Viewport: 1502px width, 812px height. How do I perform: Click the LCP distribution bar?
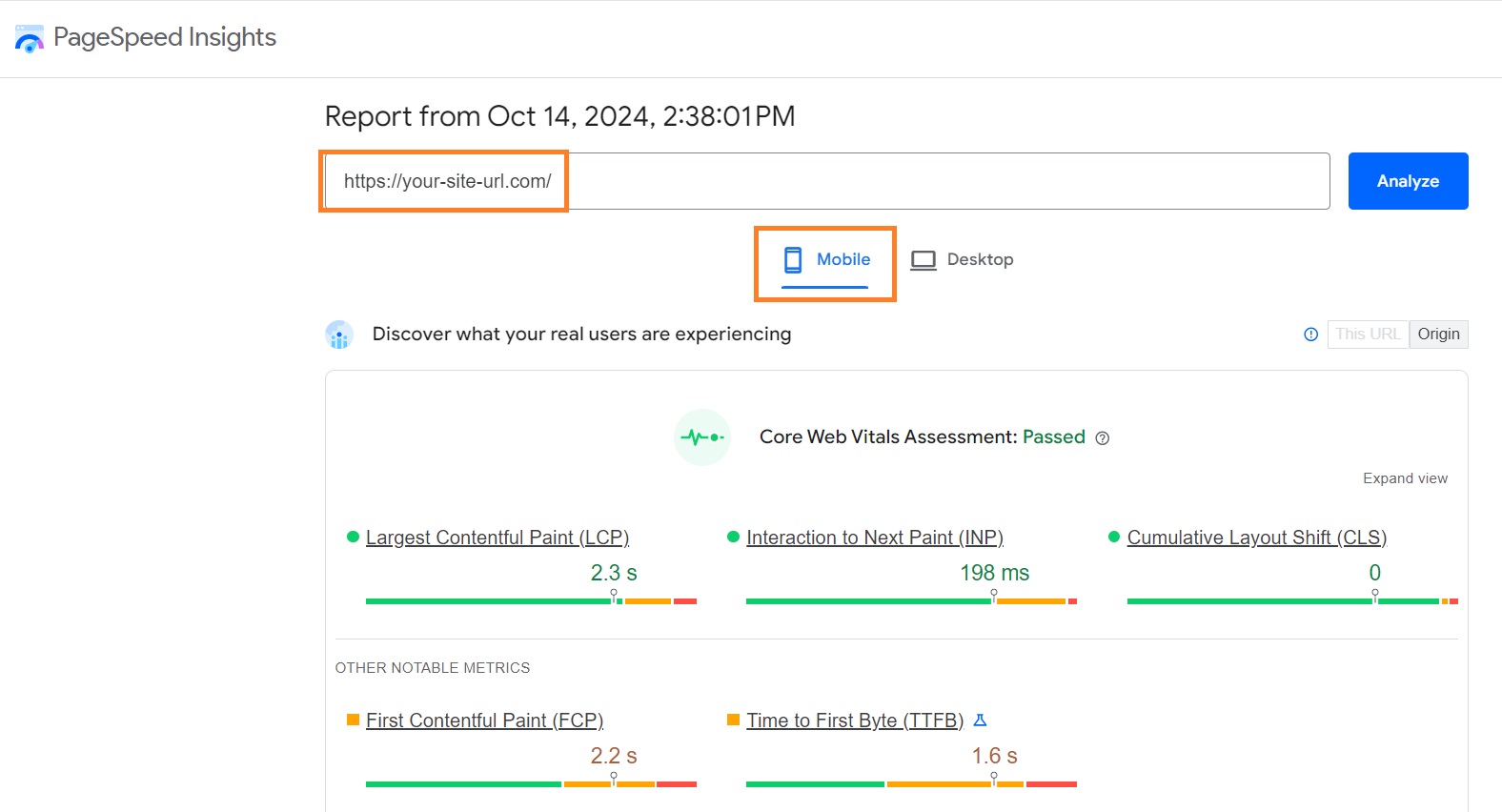tap(531, 601)
